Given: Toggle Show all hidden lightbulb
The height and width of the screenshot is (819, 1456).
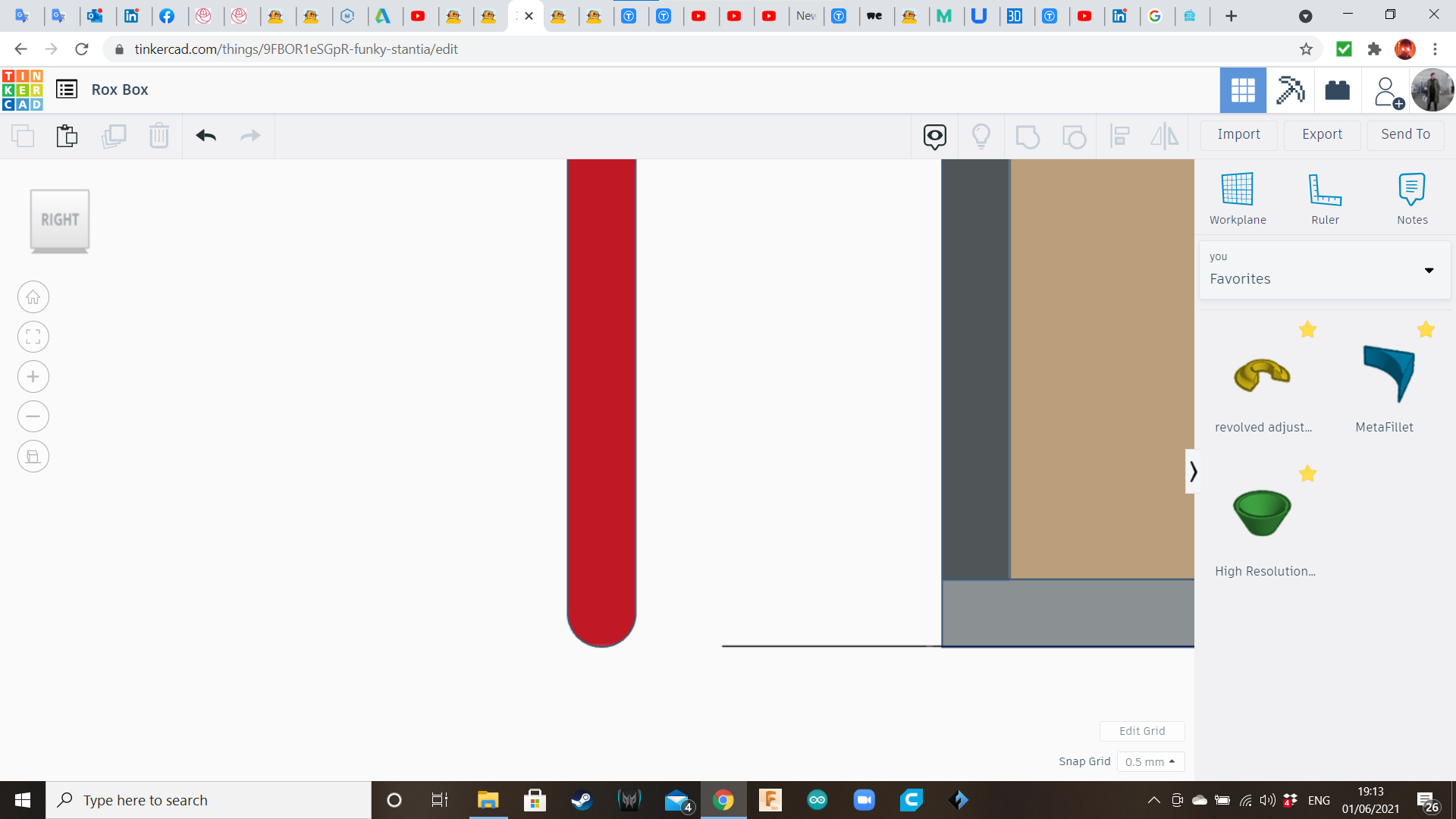Looking at the screenshot, I should [981, 136].
